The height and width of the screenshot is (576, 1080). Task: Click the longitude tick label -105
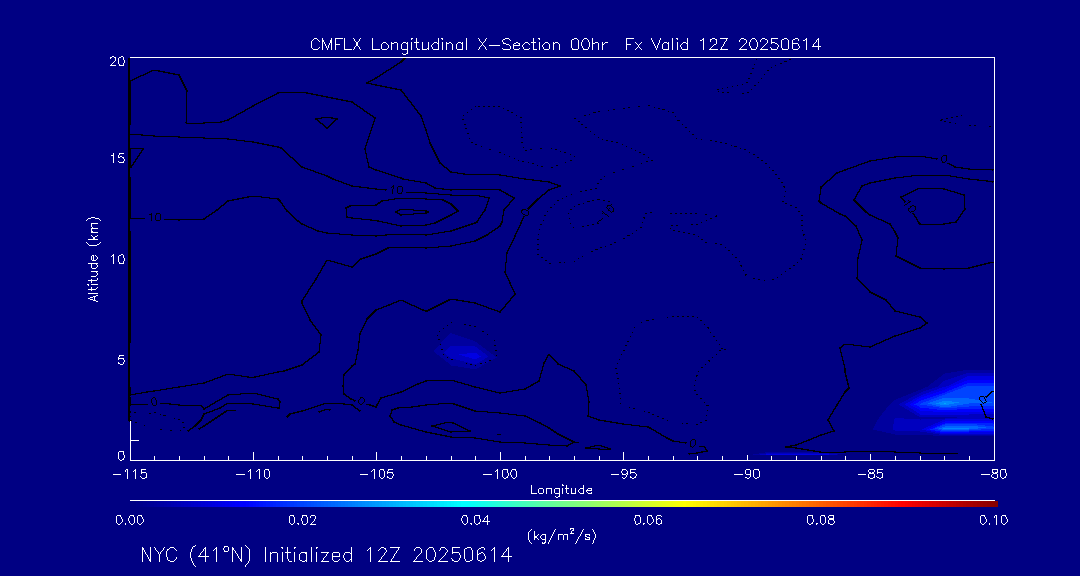coord(376,475)
